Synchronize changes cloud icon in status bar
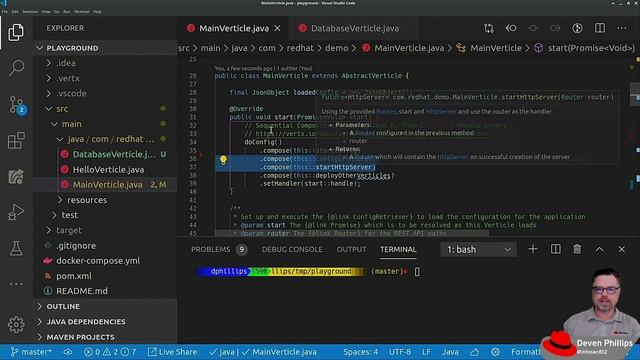Image resolution: width=640 pixels, height=360 pixels. point(68,352)
